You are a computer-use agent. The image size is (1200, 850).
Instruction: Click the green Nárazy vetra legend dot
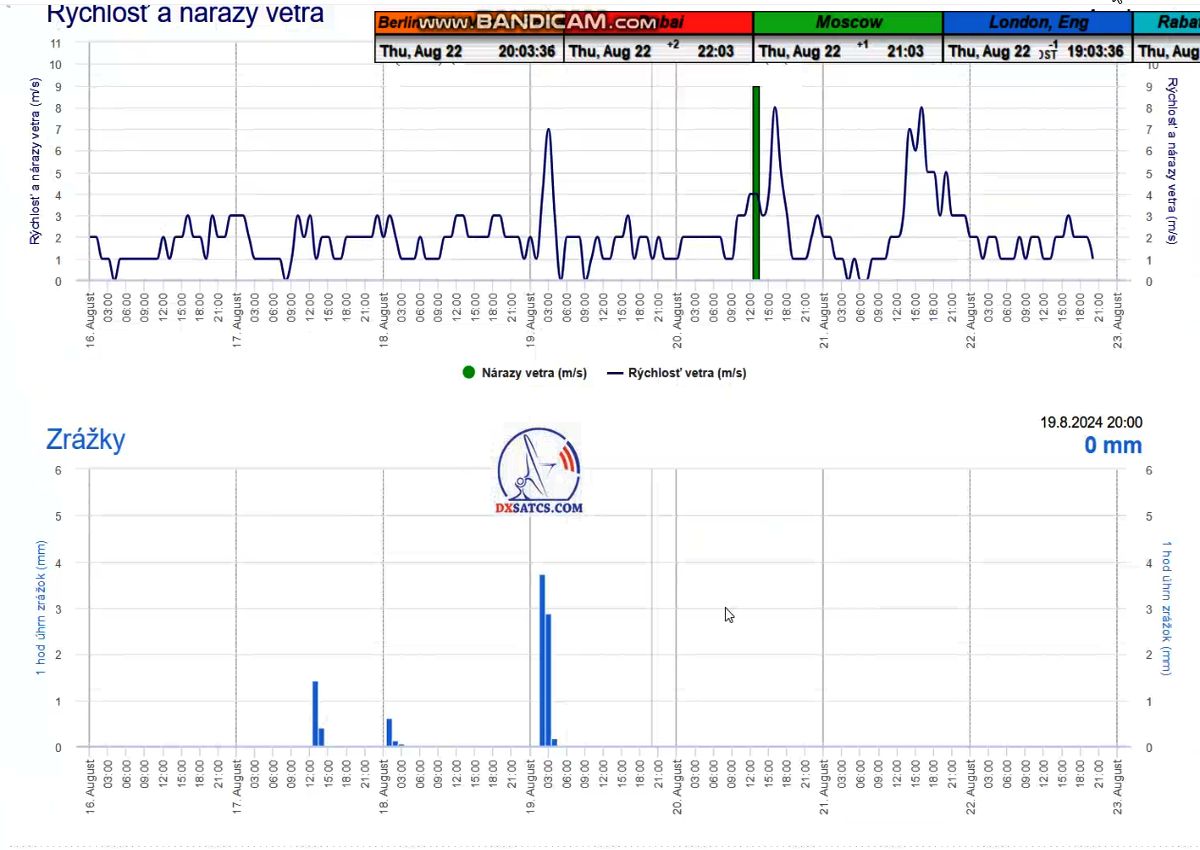(468, 373)
